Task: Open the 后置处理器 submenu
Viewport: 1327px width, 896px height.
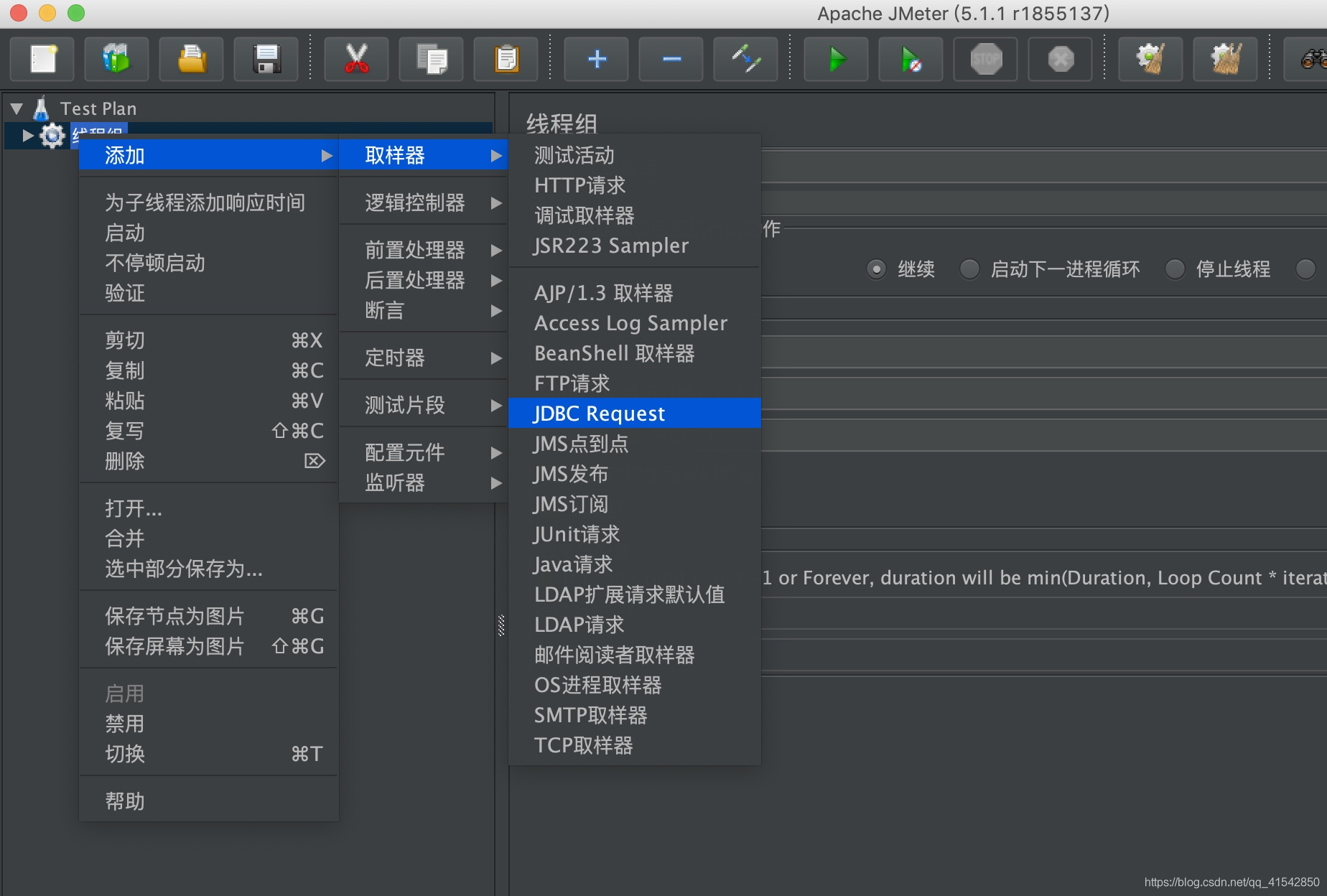Action: click(x=424, y=280)
